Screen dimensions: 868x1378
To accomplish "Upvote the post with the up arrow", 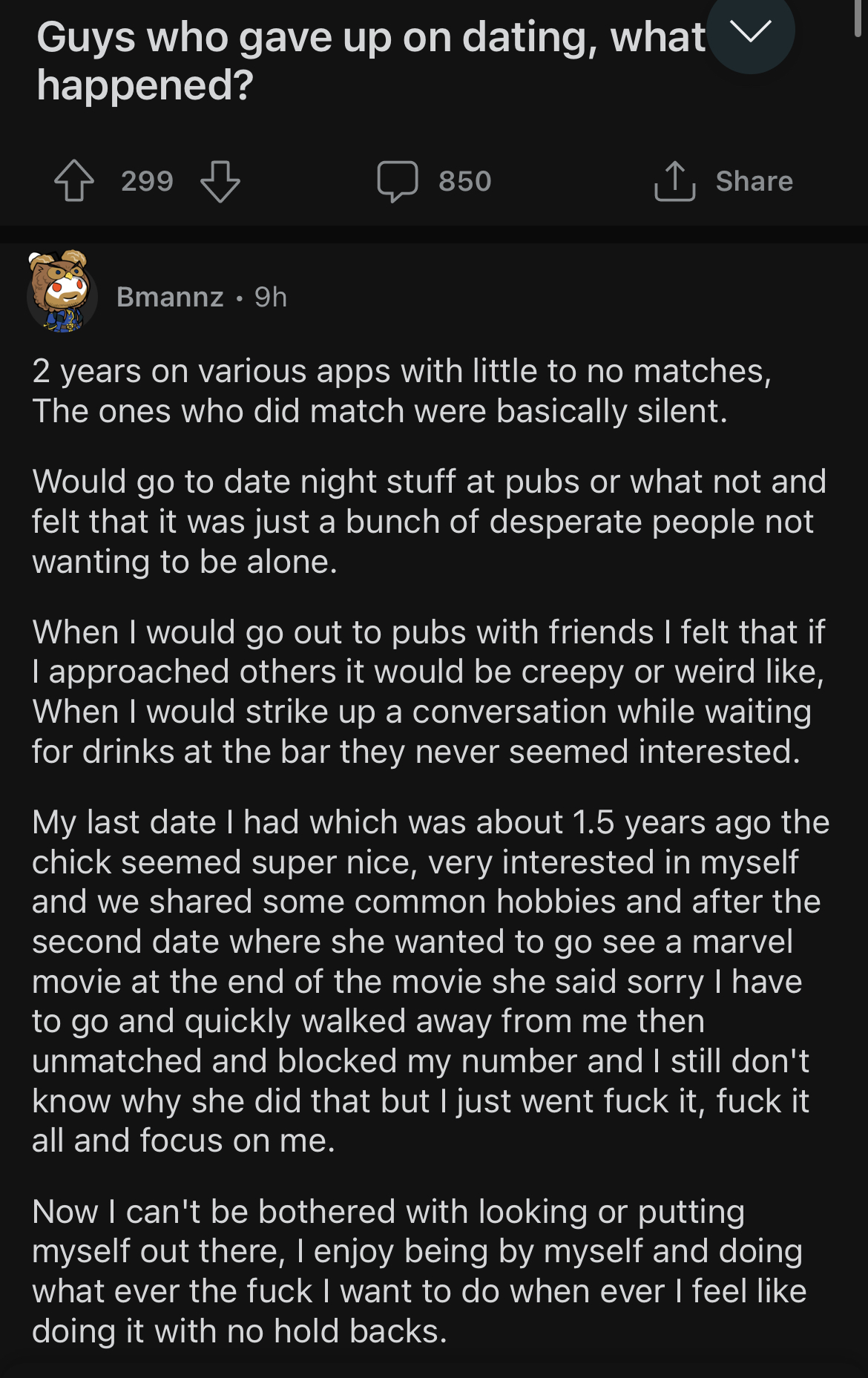I will coord(74,181).
